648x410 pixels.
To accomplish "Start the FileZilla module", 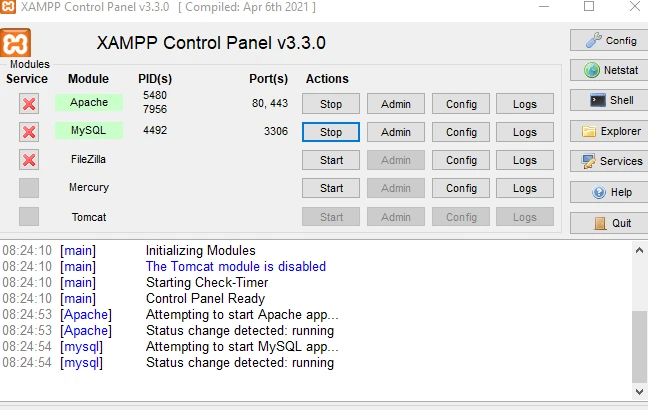I will point(331,160).
